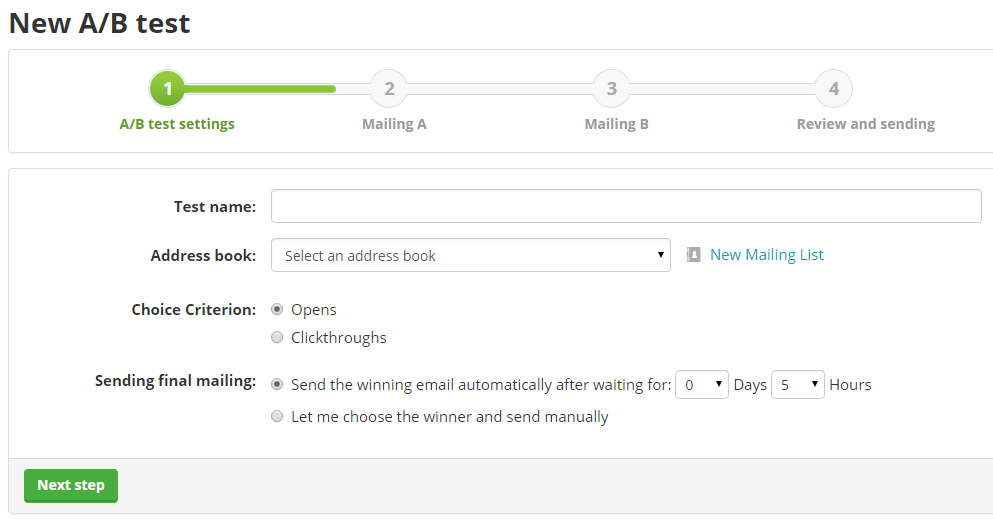
Task: Click the address book icon beside New Mailing List
Action: point(693,255)
